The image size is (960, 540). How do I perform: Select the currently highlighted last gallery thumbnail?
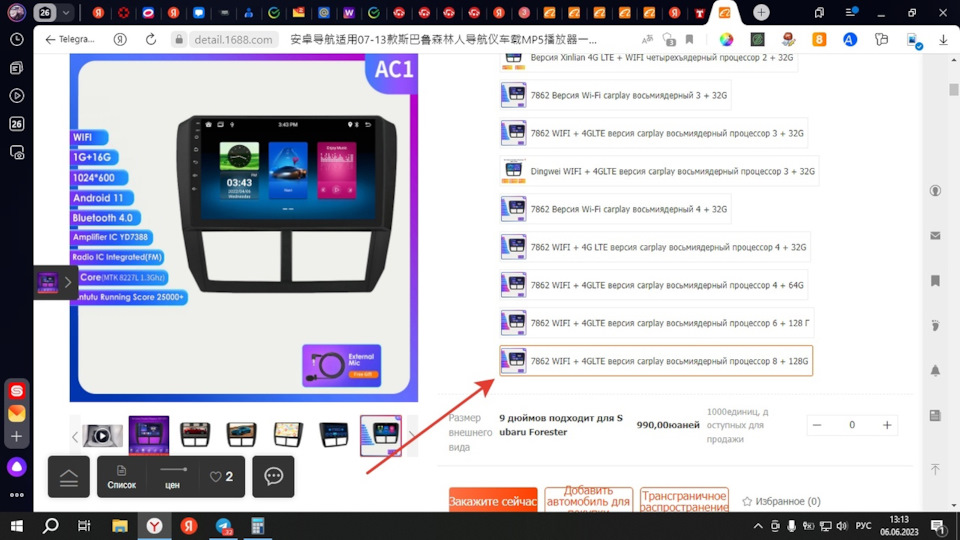click(x=381, y=436)
